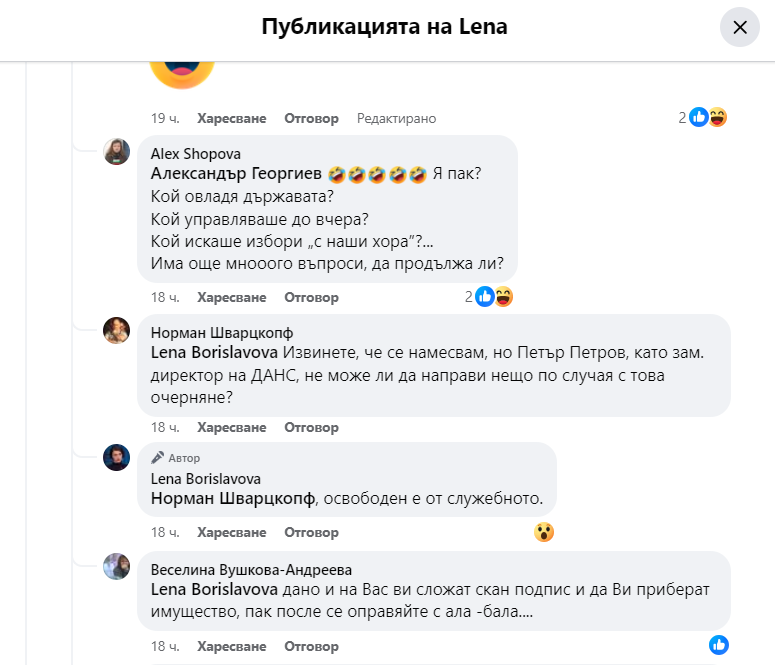The image size is (775, 665).
Task: Click the Александър Георгиев mention
Action: tap(236, 173)
